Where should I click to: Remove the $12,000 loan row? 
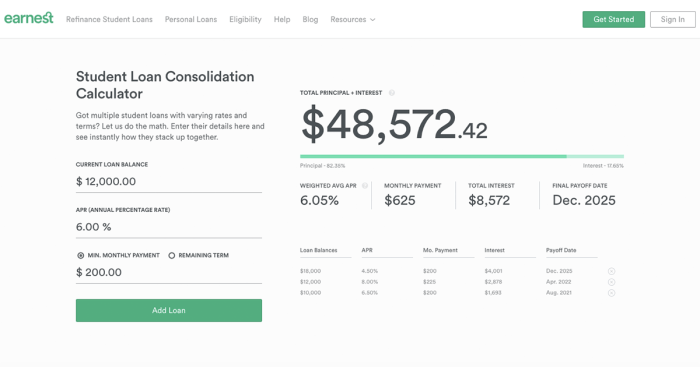click(x=612, y=282)
